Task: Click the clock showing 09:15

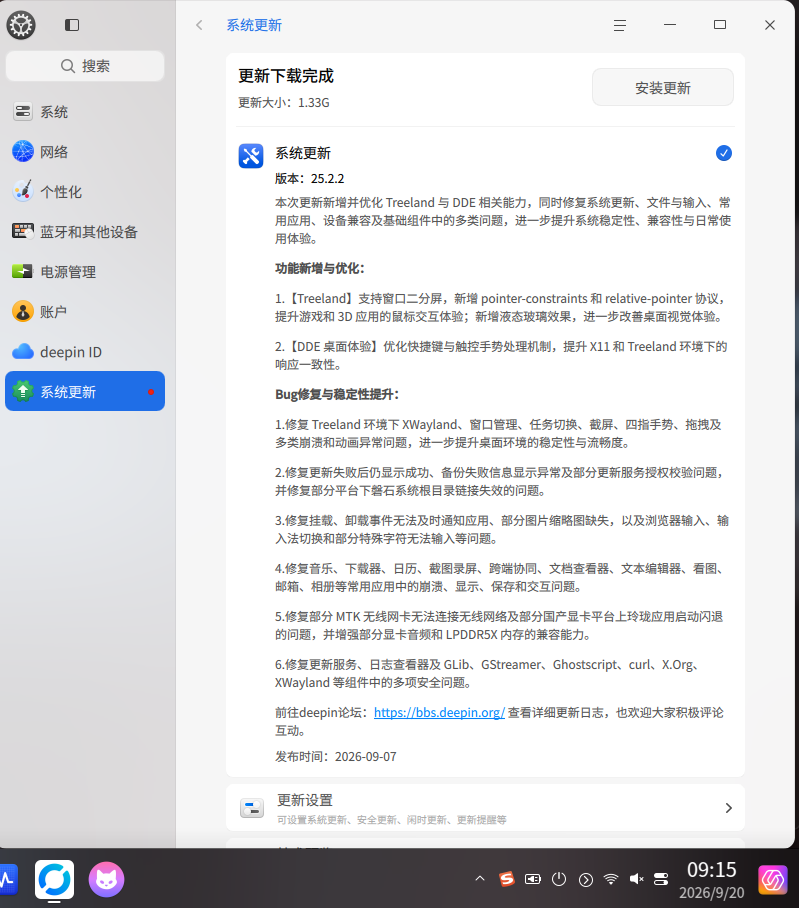Action: click(x=712, y=870)
